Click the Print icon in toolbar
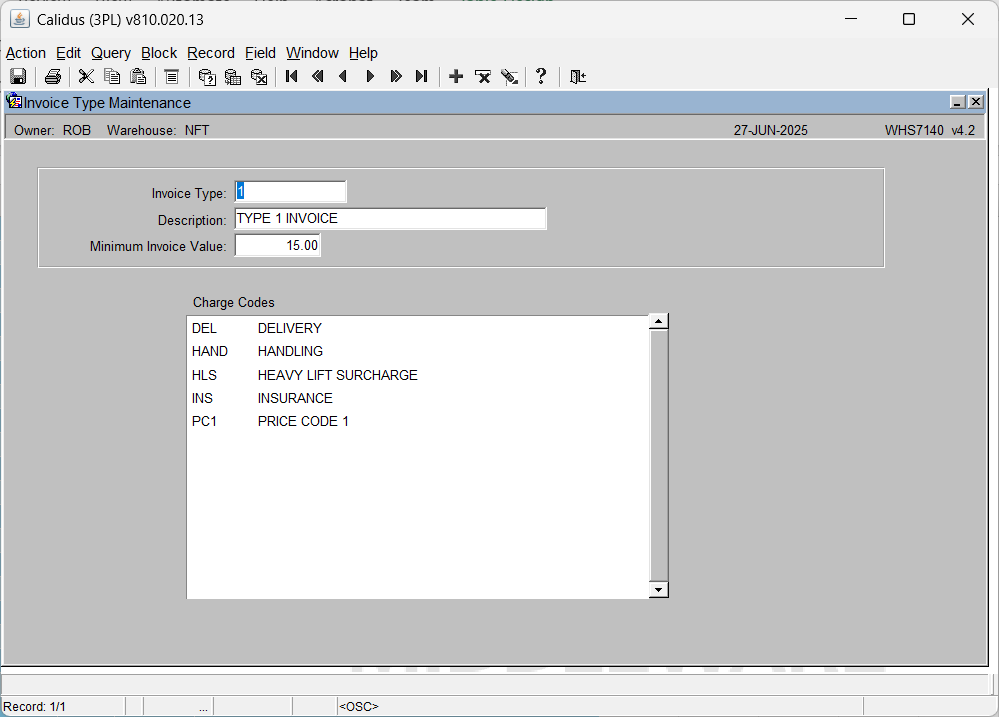Image resolution: width=999 pixels, height=717 pixels. tap(53, 76)
